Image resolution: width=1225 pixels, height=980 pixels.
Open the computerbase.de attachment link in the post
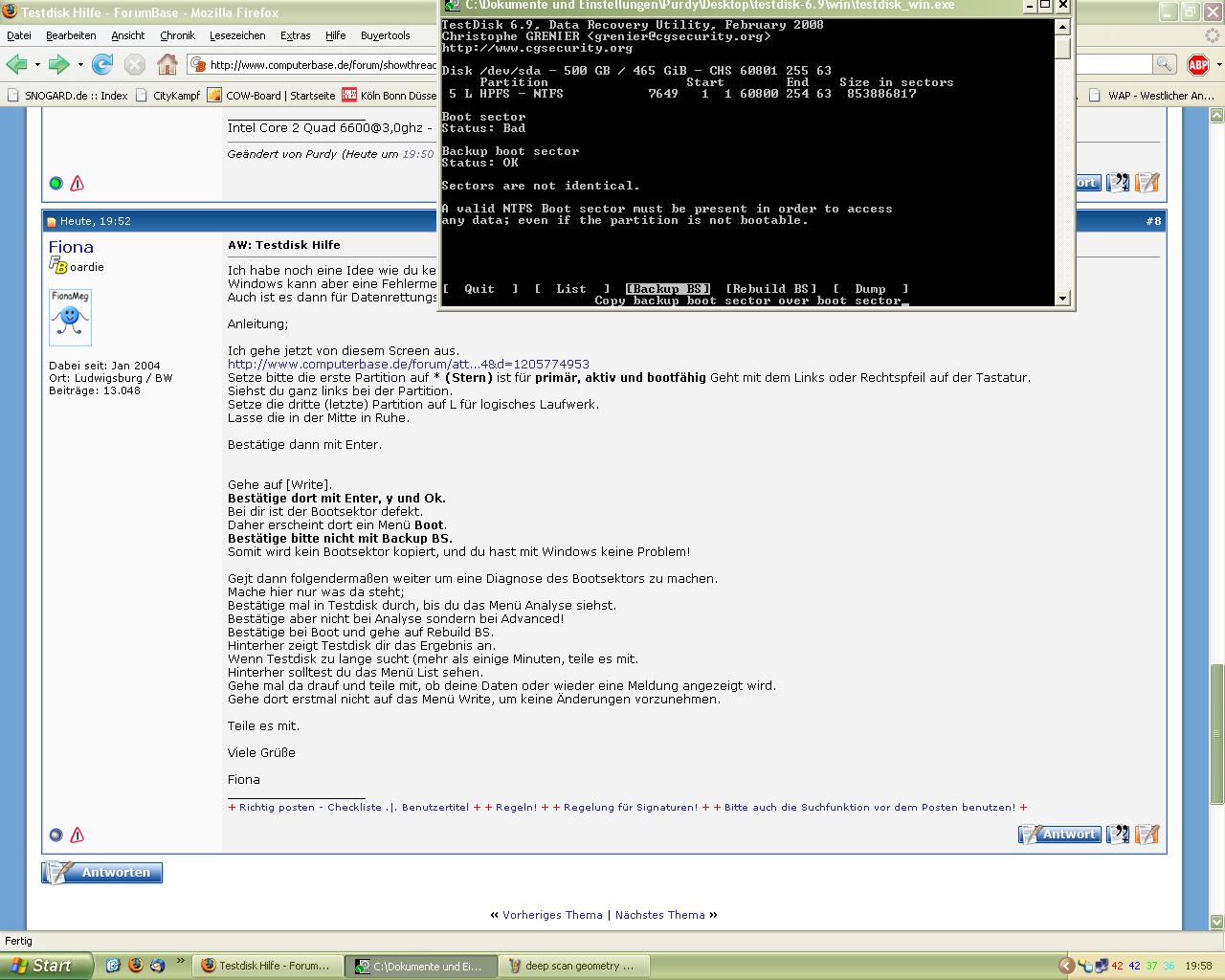tap(409, 364)
